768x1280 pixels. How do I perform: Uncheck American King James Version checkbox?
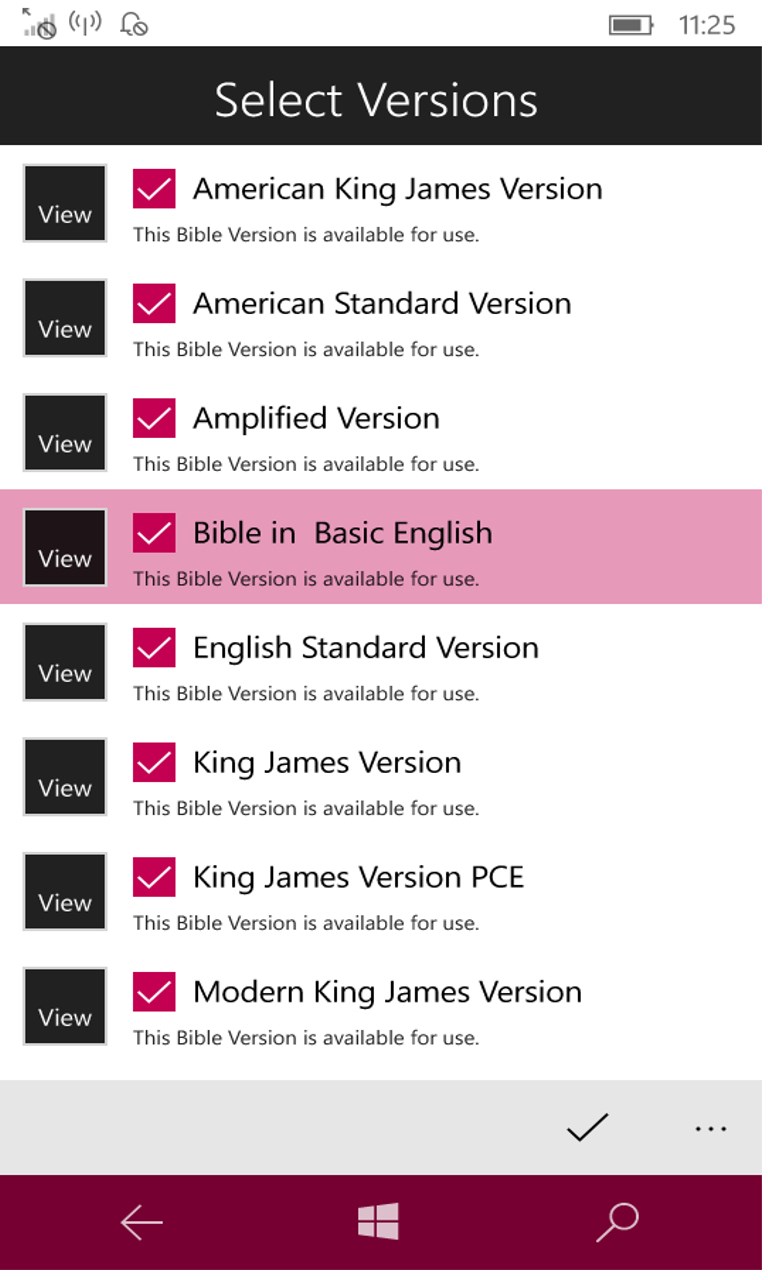click(154, 189)
